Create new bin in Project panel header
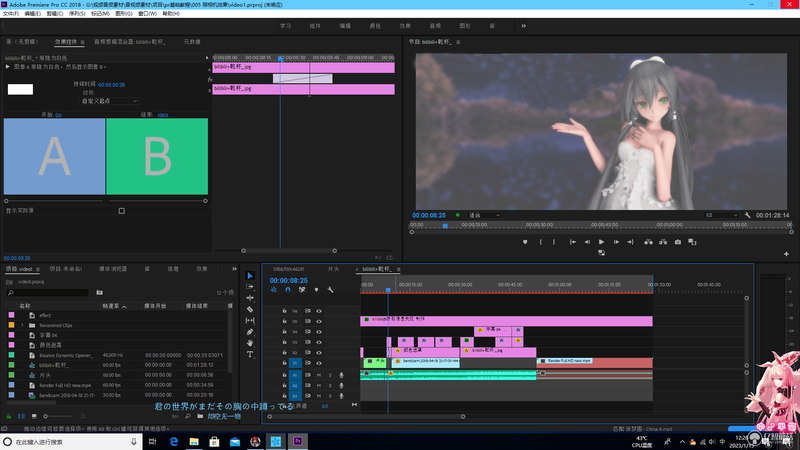 pyautogui.click(x=99, y=292)
